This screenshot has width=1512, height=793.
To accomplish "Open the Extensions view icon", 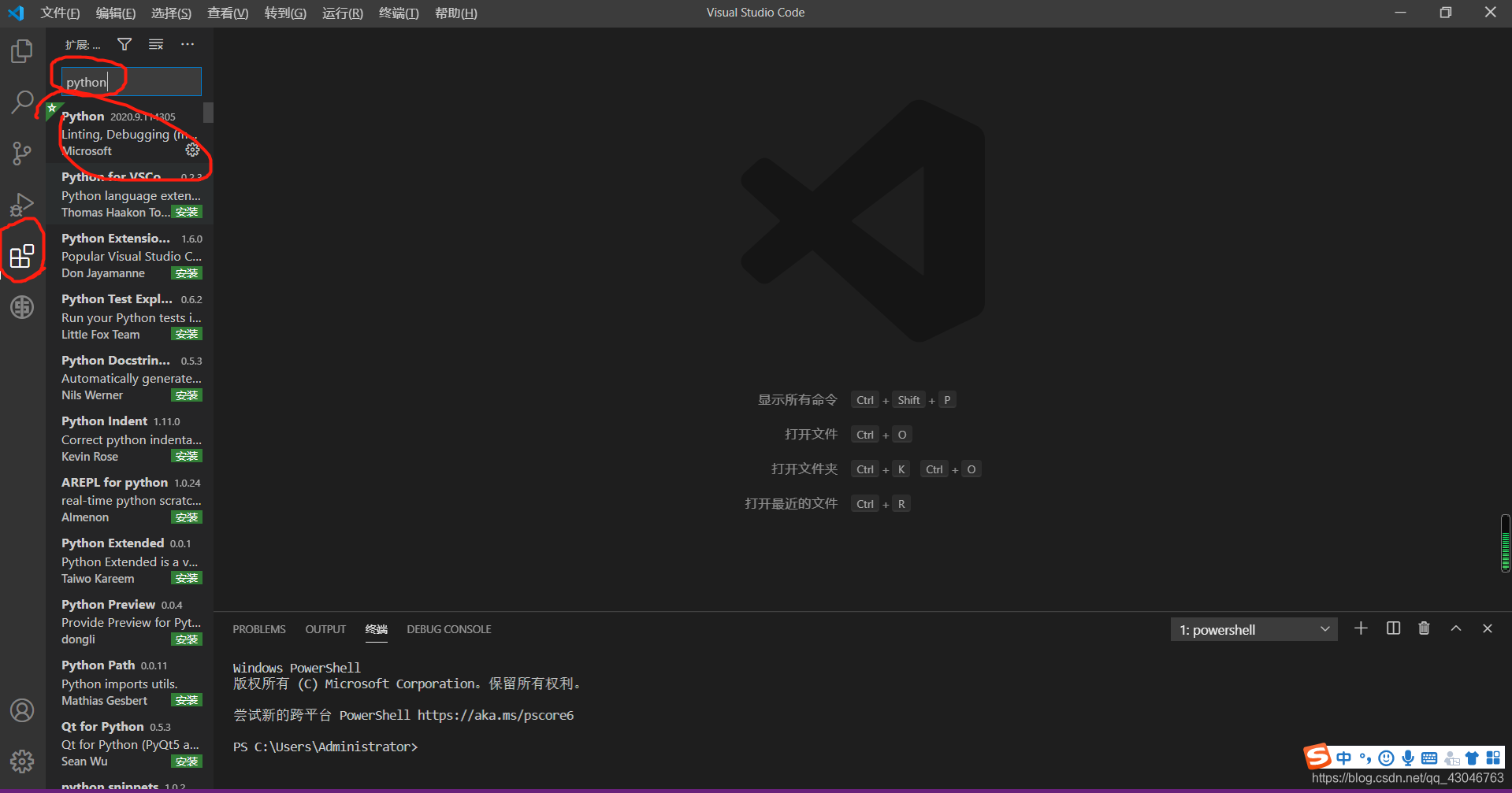I will [x=22, y=256].
